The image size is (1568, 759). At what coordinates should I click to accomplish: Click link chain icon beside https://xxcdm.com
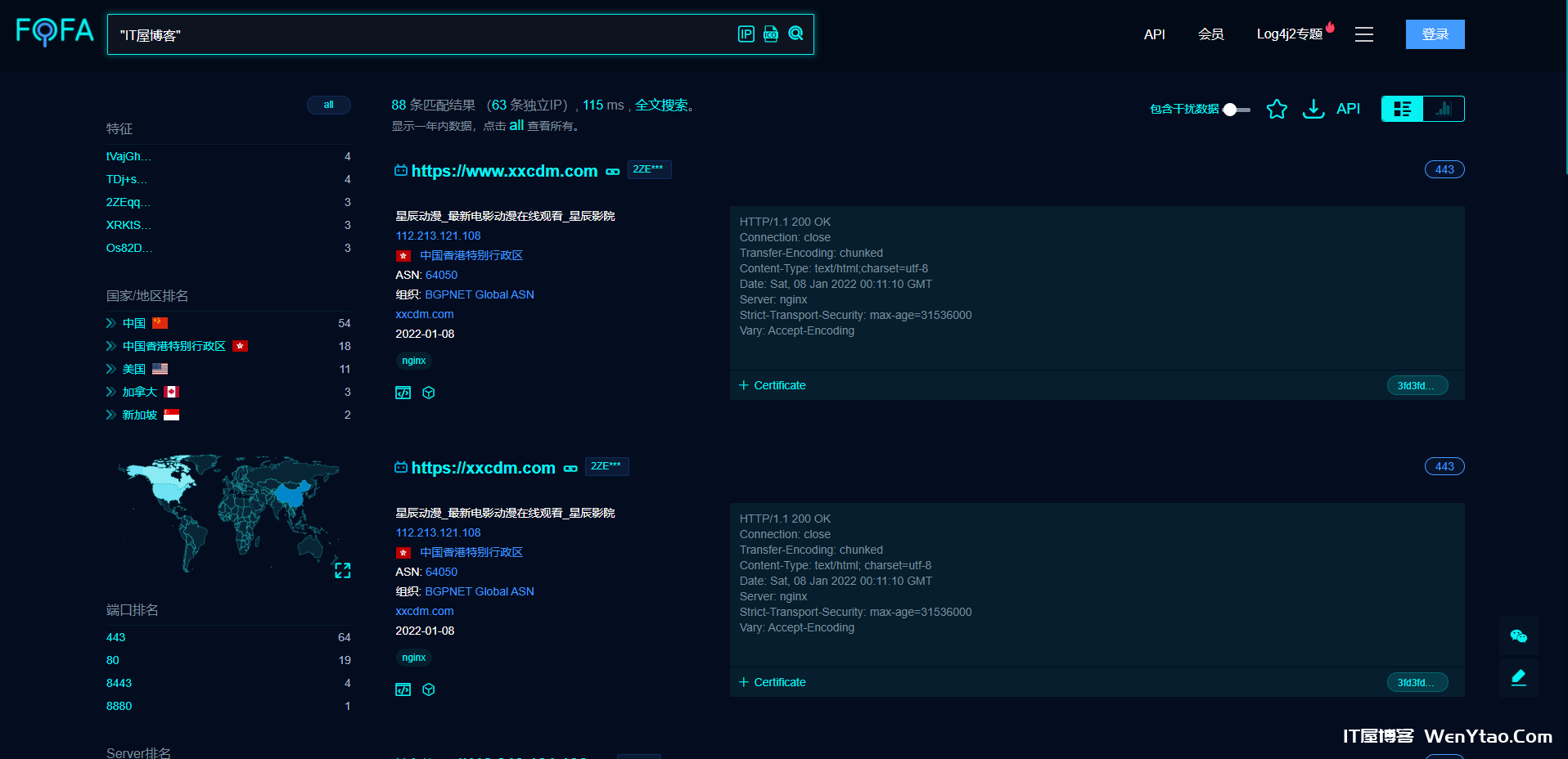pyautogui.click(x=570, y=469)
